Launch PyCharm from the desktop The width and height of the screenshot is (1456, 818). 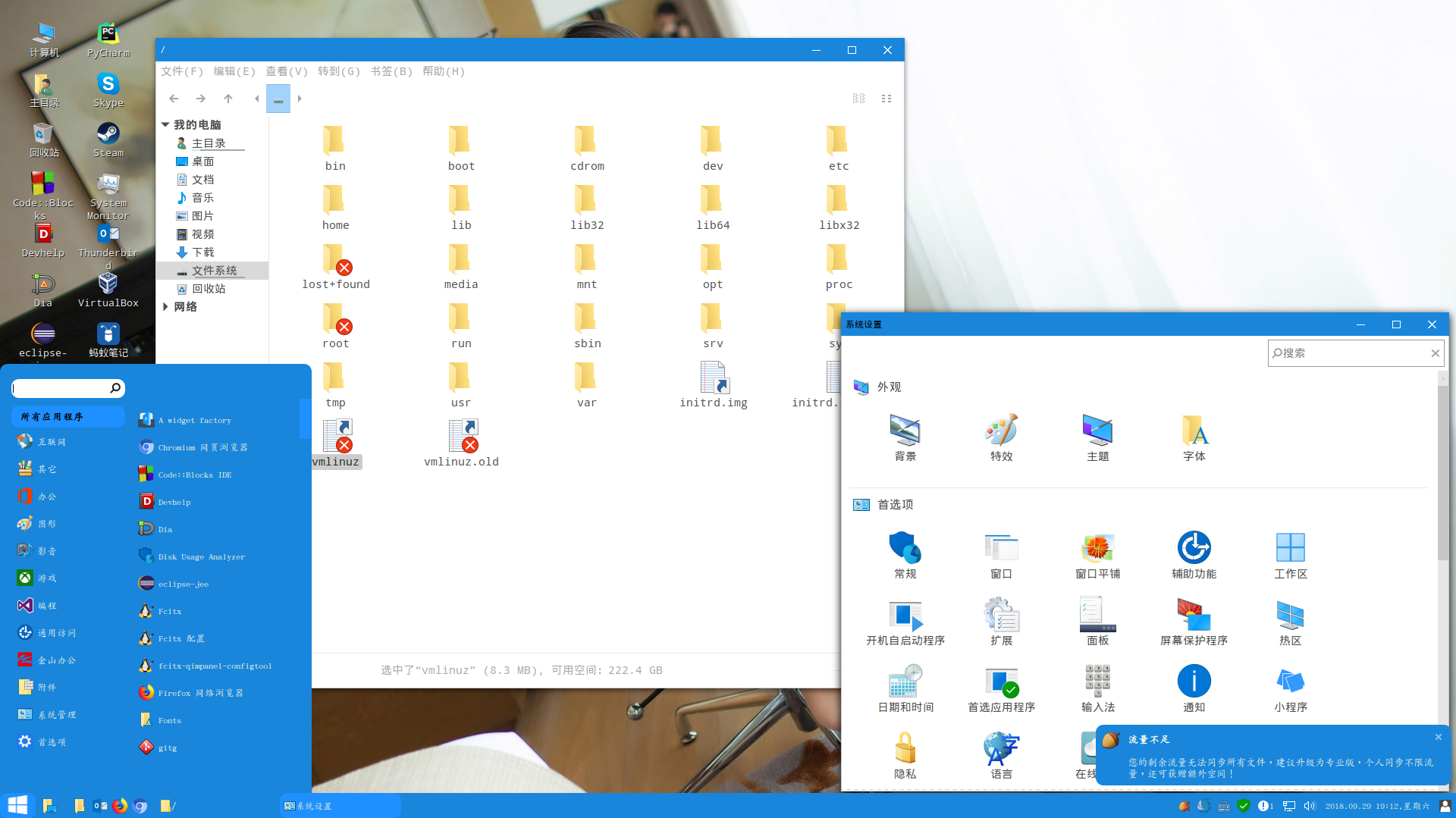click(108, 40)
